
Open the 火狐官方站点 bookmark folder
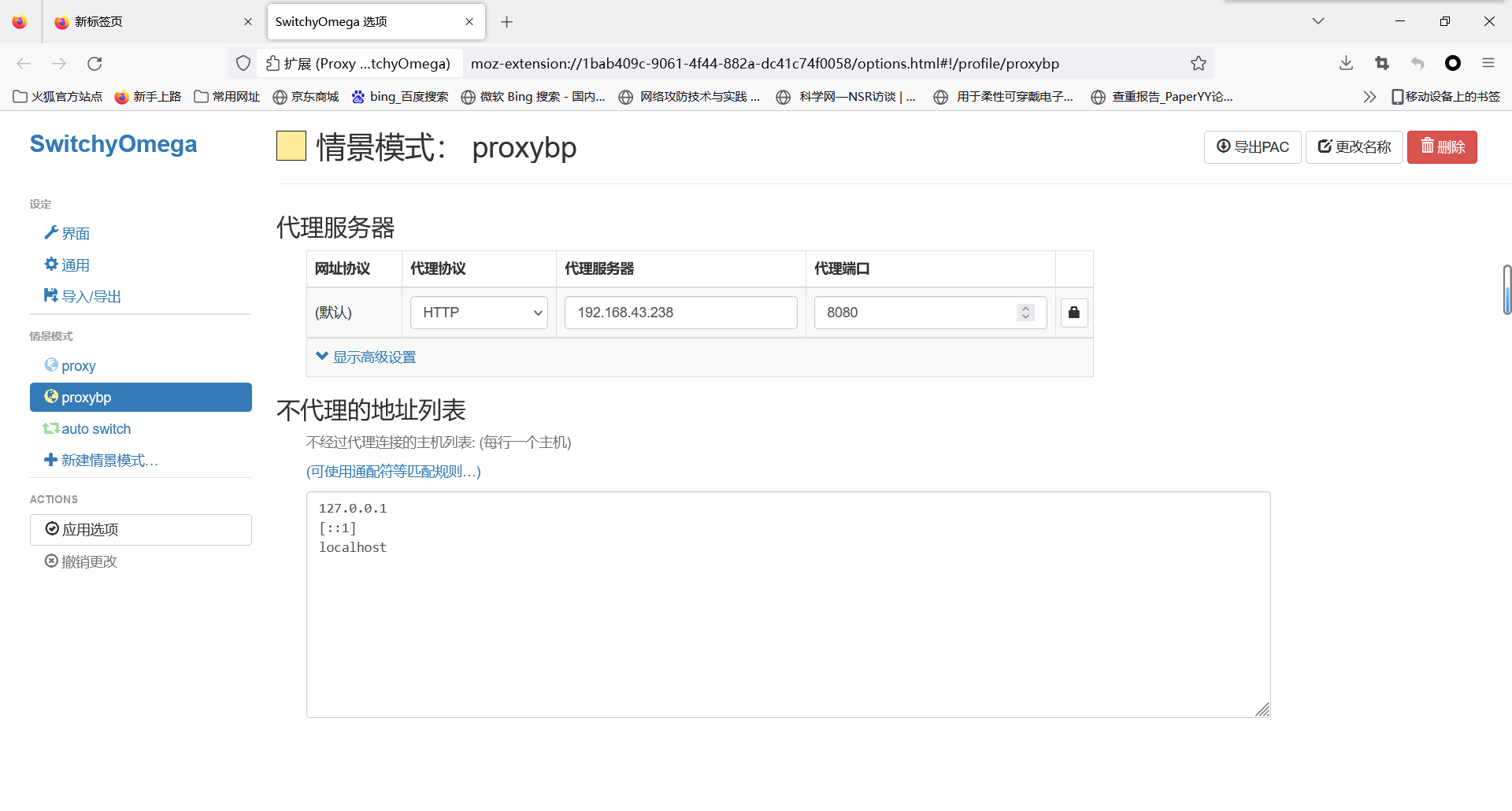point(58,97)
